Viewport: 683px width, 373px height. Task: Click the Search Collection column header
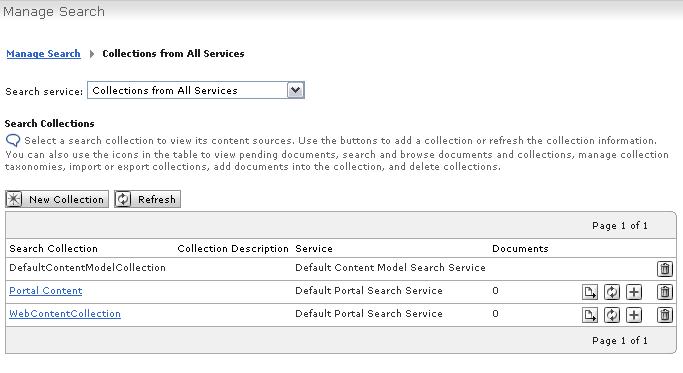(x=54, y=249)
